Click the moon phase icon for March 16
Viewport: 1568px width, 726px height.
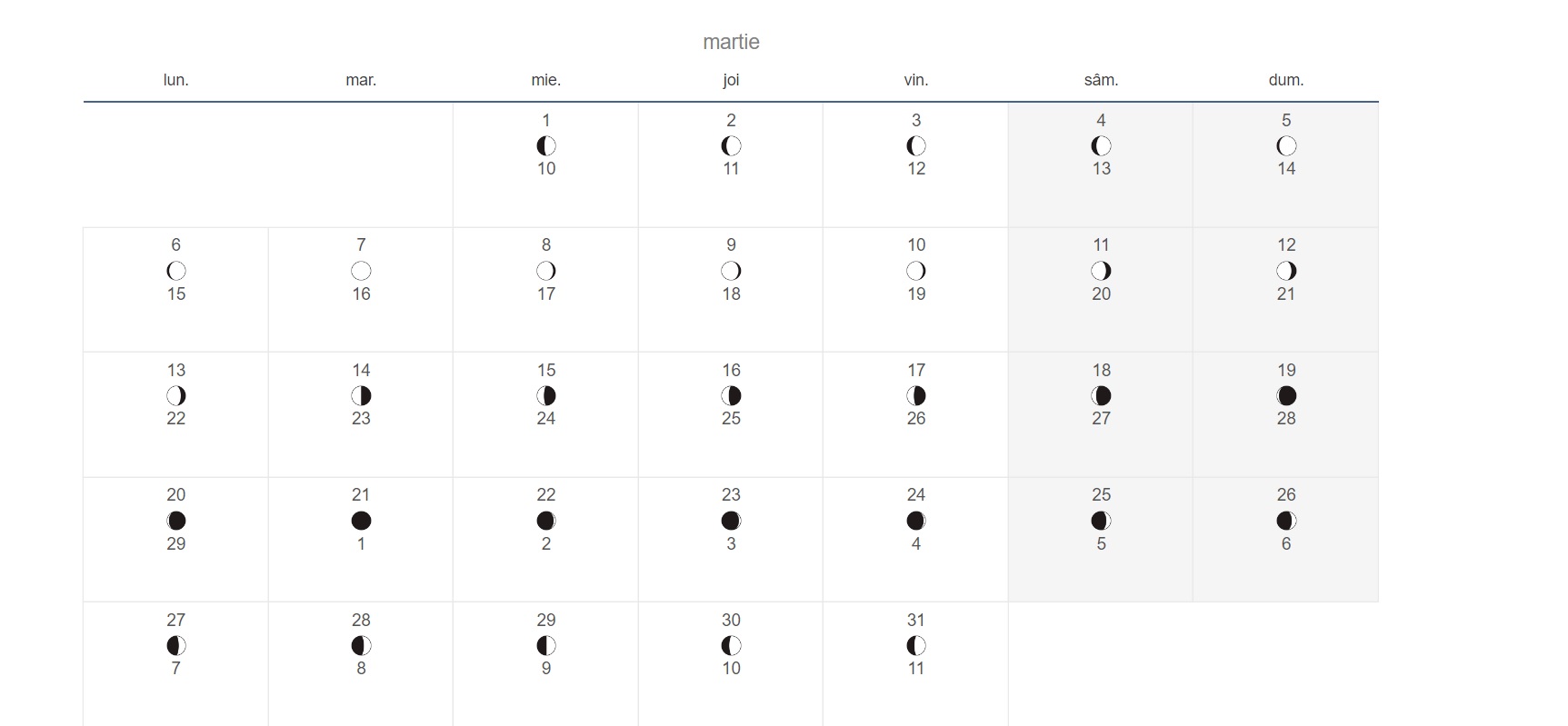[731, 395]
